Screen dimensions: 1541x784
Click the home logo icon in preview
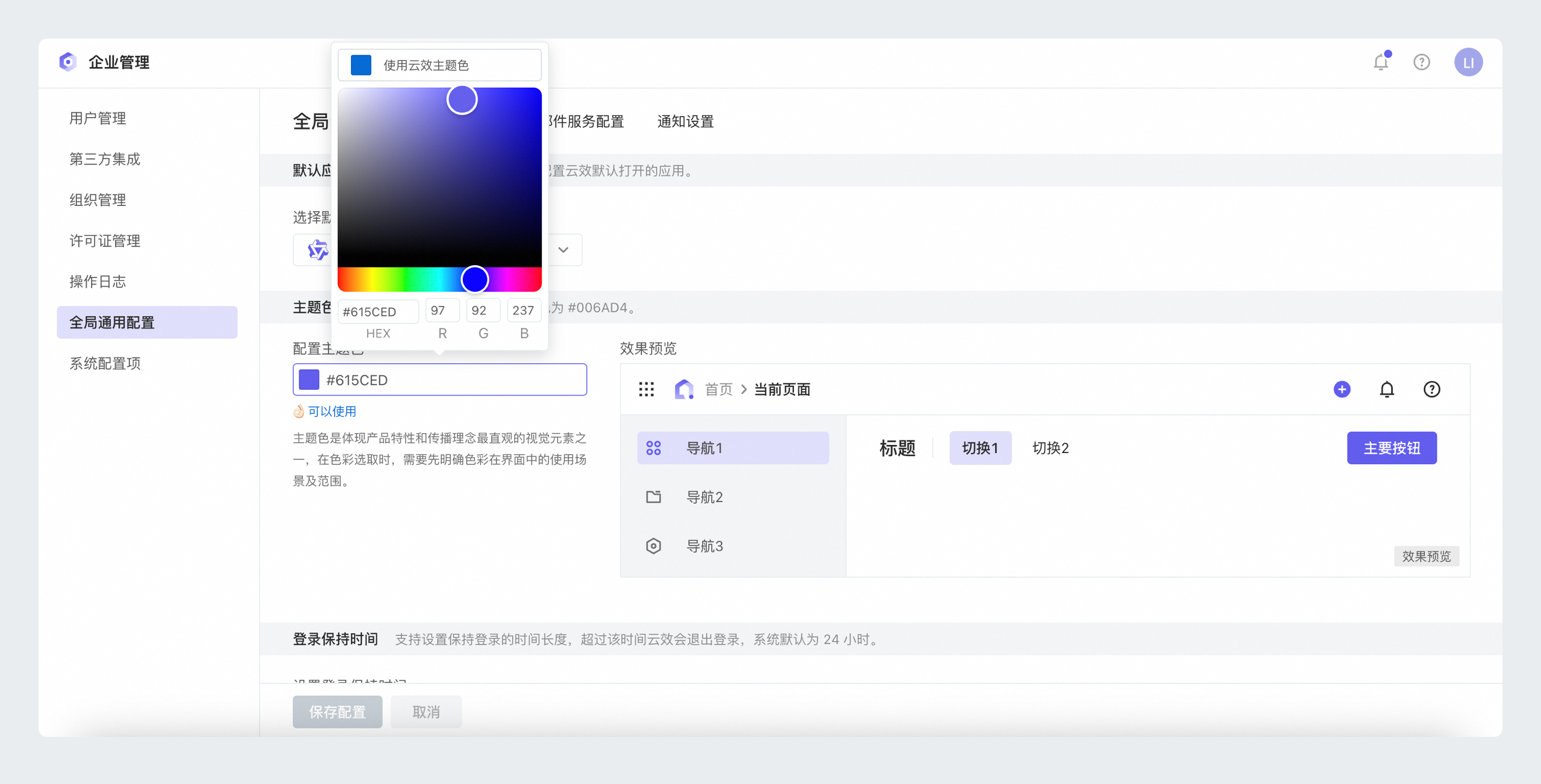pyautogui.click(x=684, y=389)
